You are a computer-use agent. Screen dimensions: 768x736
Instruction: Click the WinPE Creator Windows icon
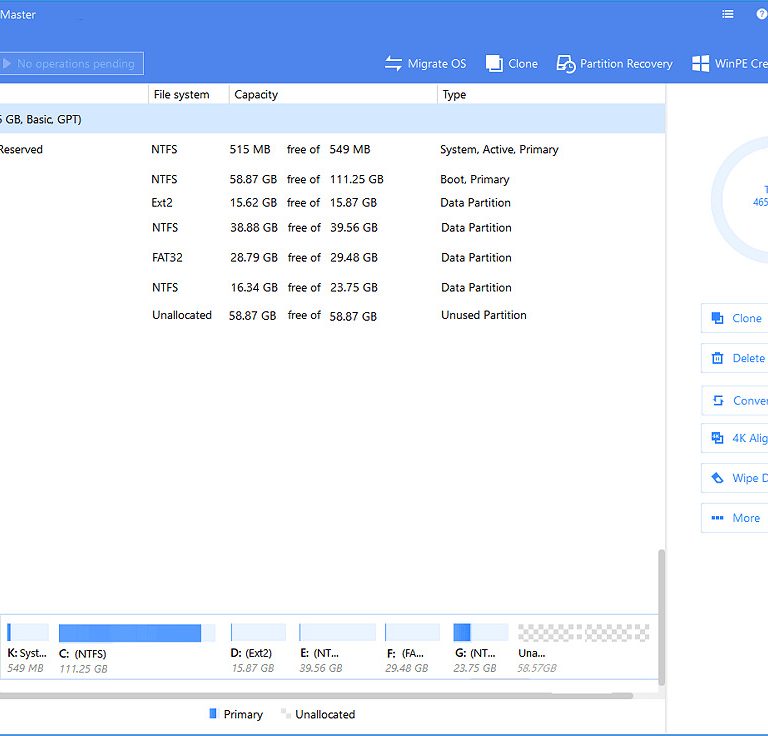[x=700, y=64]
